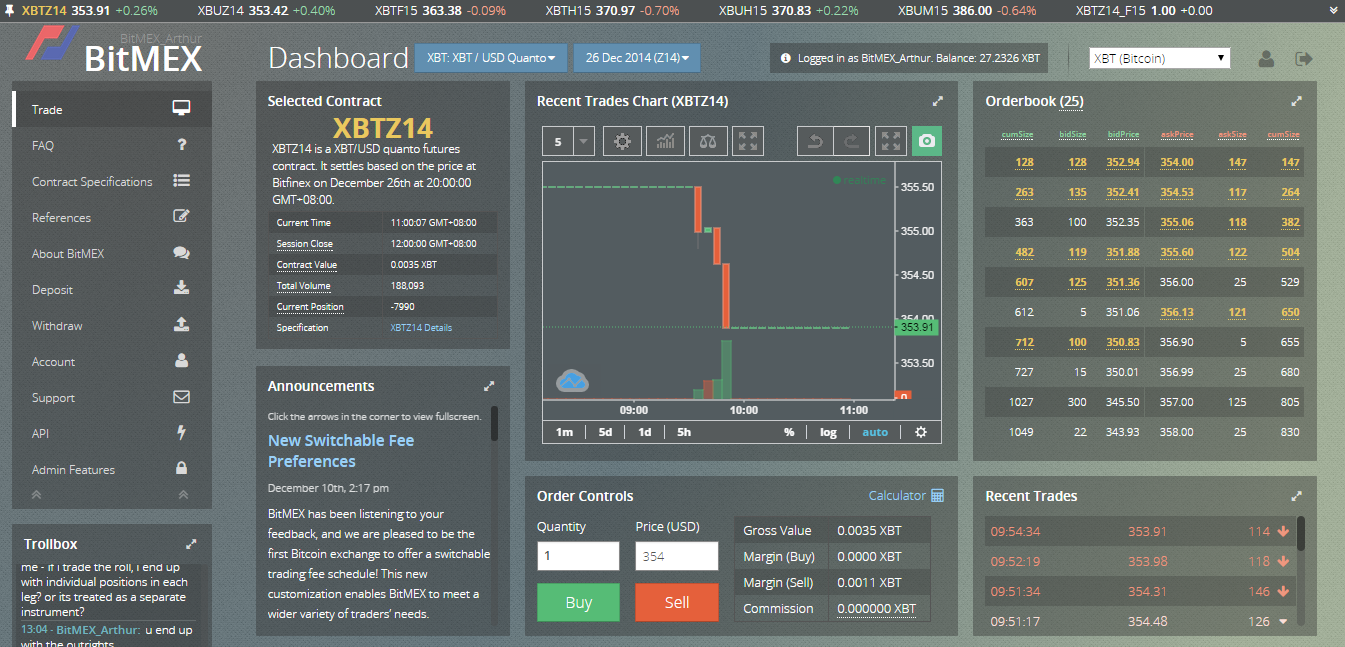Image resolution: width=1345 pixels, height=647 pixels.
Task: Open the XBT (Bitcoin) currency selector
Action: tap(1160, 58)
